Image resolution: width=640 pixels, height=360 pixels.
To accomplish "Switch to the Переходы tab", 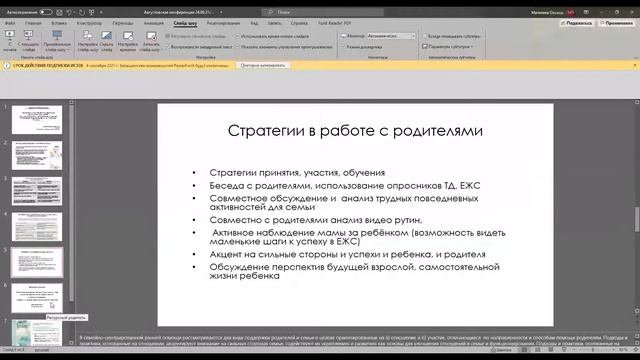I will 123,23.
